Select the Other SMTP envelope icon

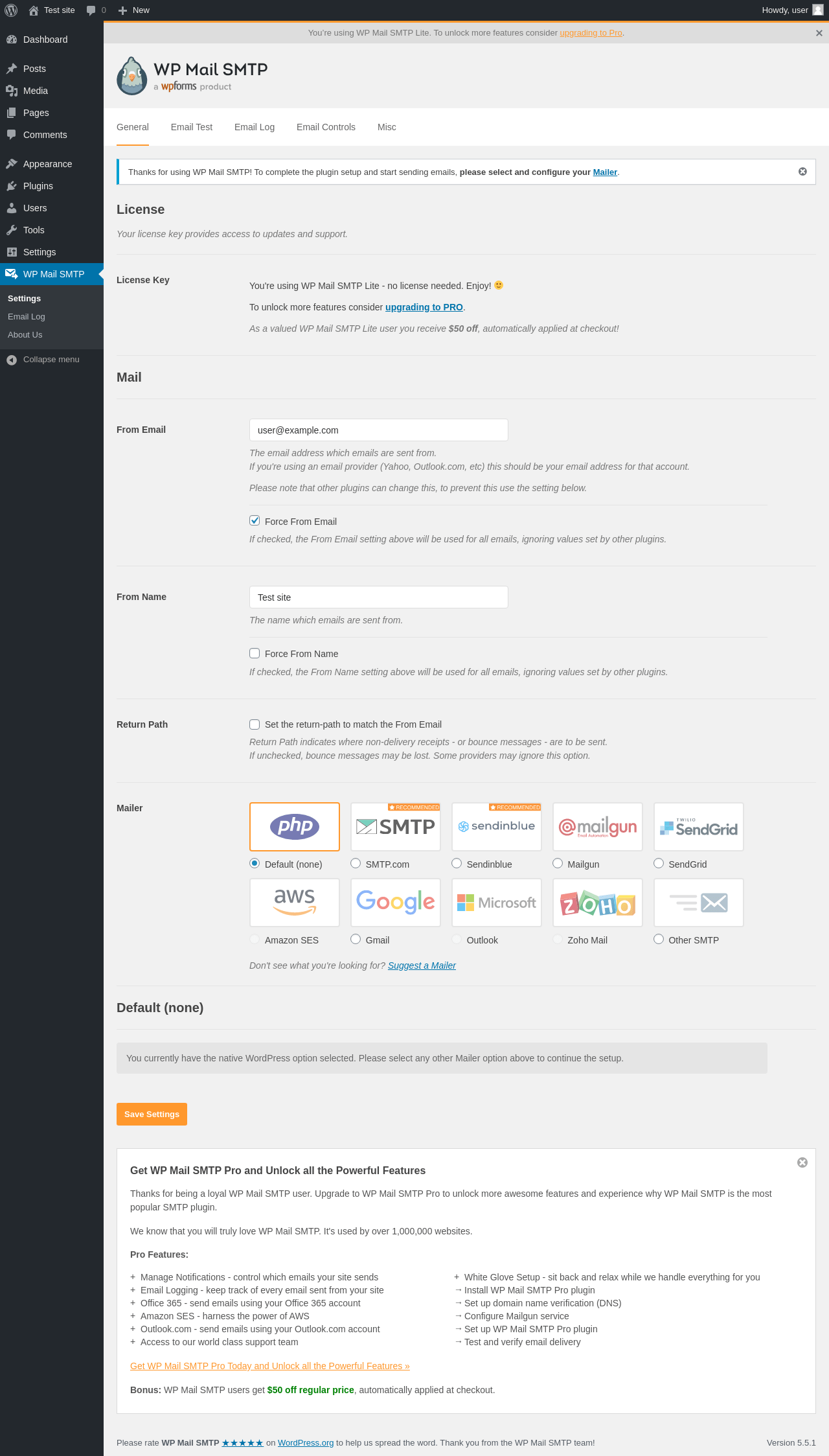pyautogui.click(x=698, y=903)
